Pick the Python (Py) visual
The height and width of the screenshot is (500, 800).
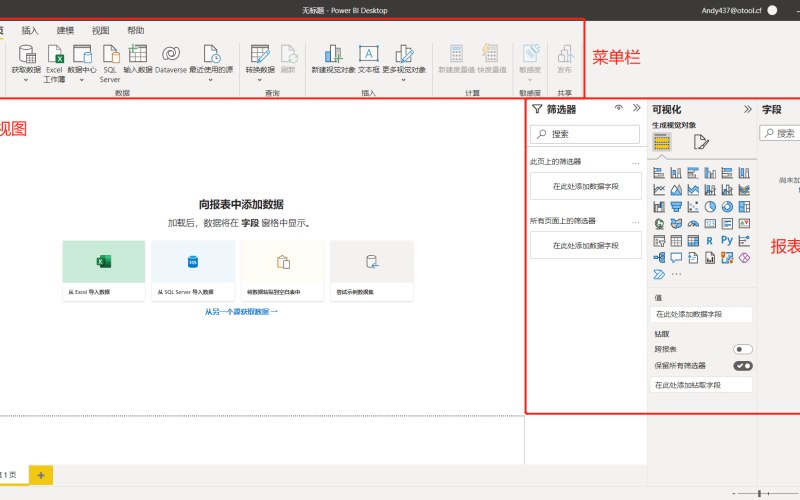coord(727,240)
